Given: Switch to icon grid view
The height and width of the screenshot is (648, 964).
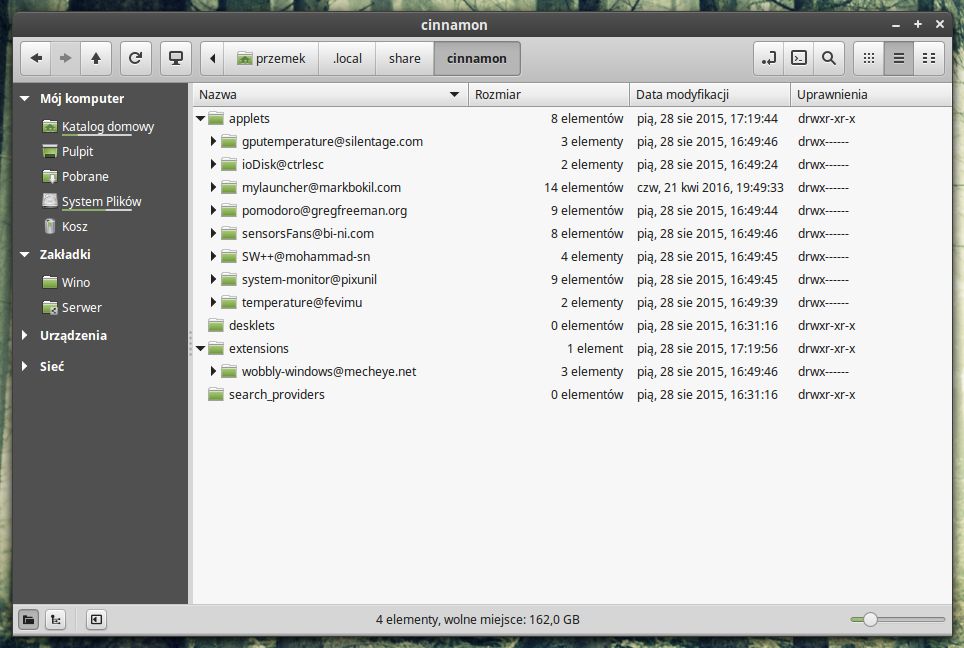Looking at the screenshot, I should coord(869,58).
